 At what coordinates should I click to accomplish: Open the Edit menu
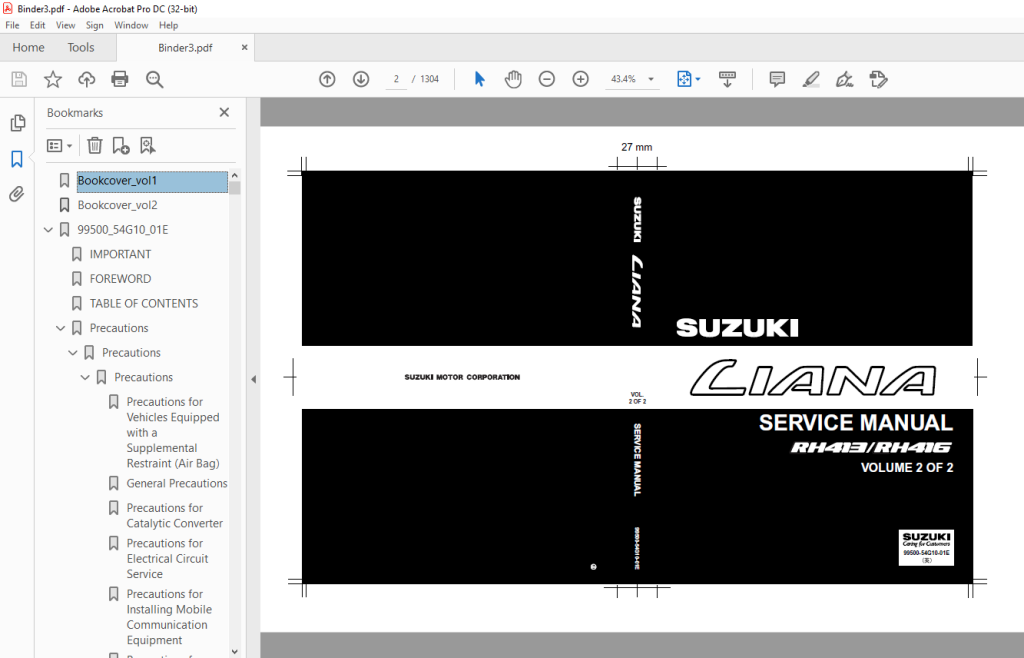37,25
